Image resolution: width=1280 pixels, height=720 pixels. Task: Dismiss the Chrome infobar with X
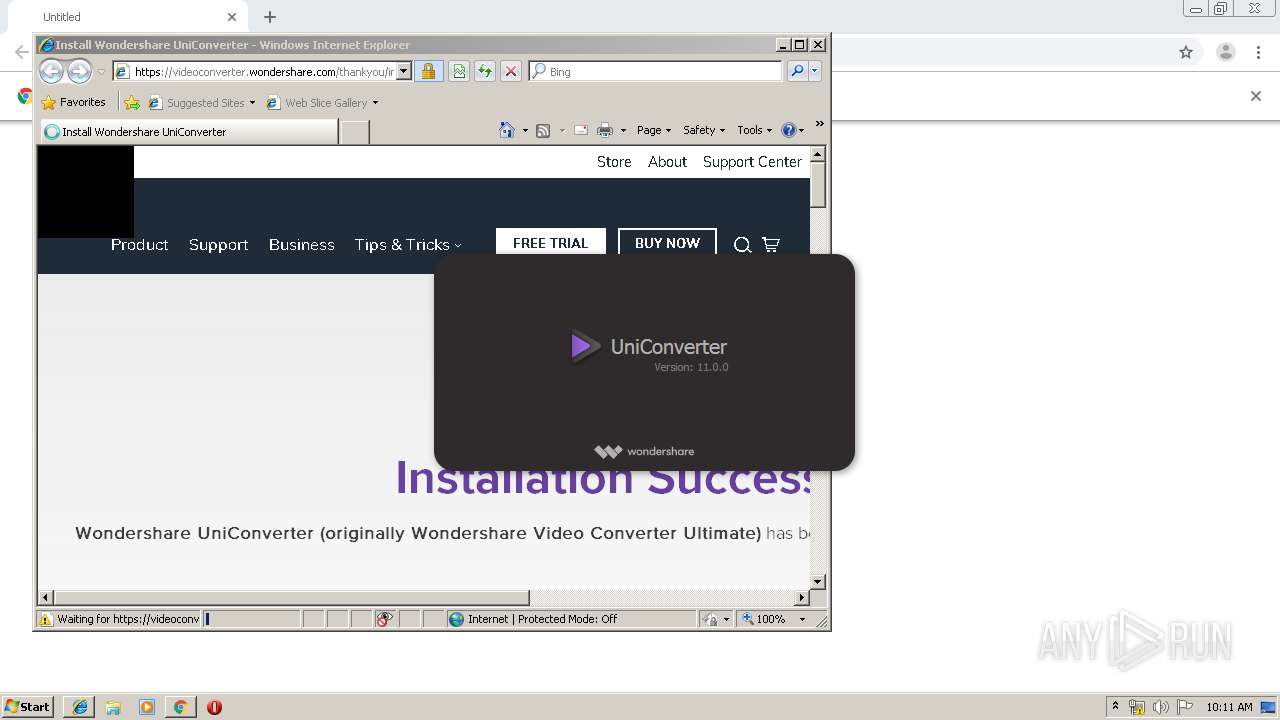(1256, 96)
